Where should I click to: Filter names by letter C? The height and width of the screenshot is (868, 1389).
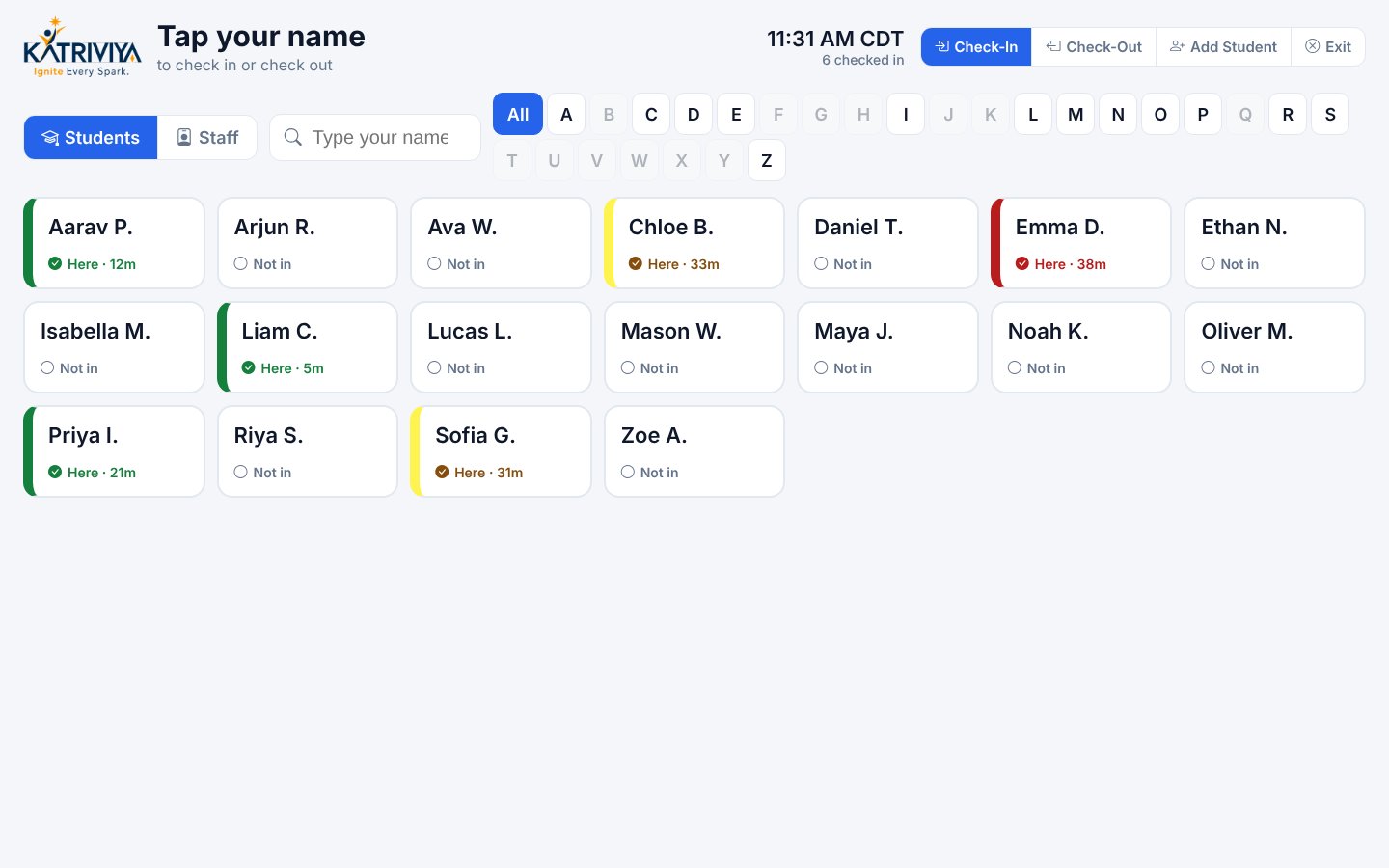point(651,114)
